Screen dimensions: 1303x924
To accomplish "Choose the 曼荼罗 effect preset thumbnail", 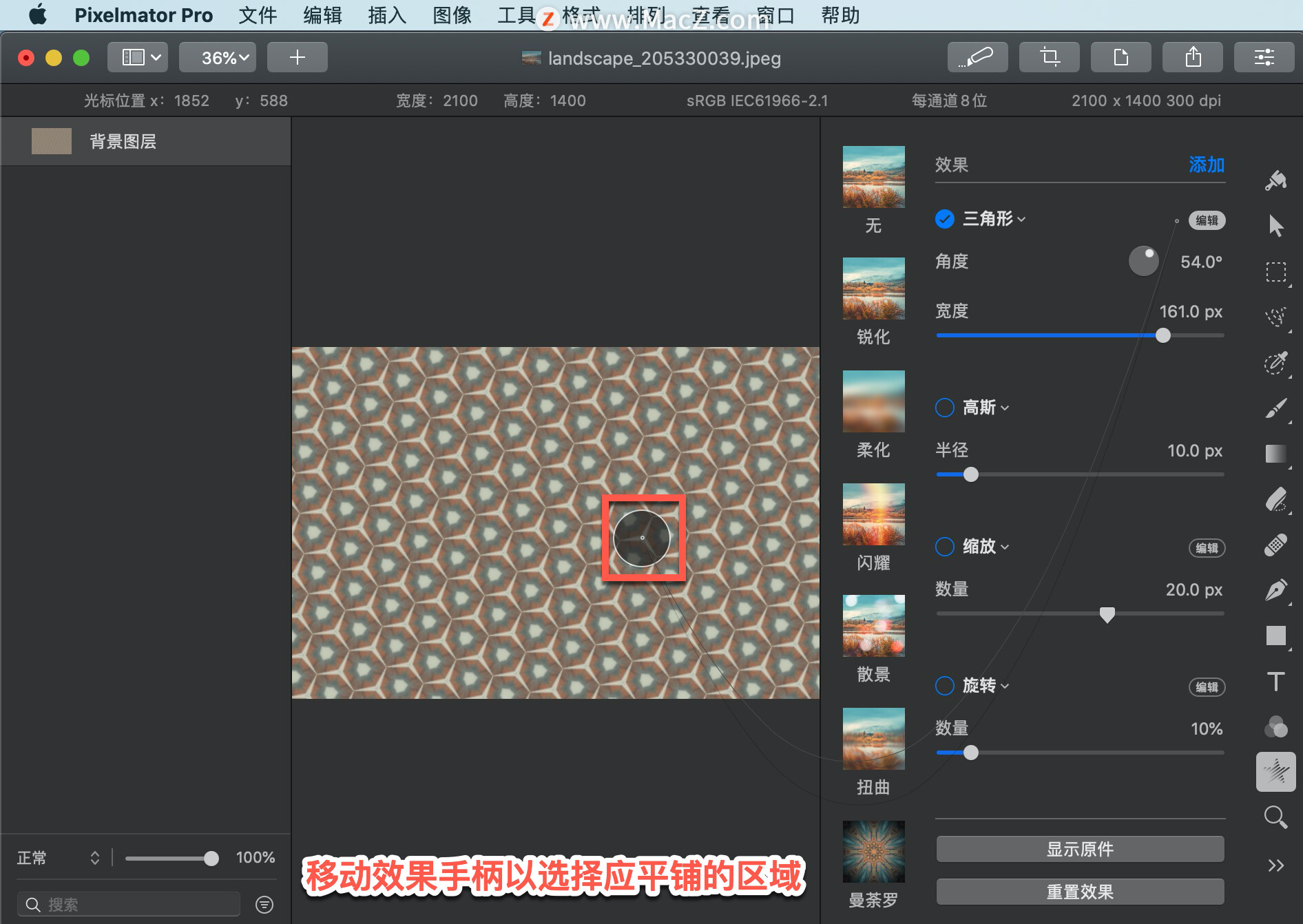I will click(873, 852).
